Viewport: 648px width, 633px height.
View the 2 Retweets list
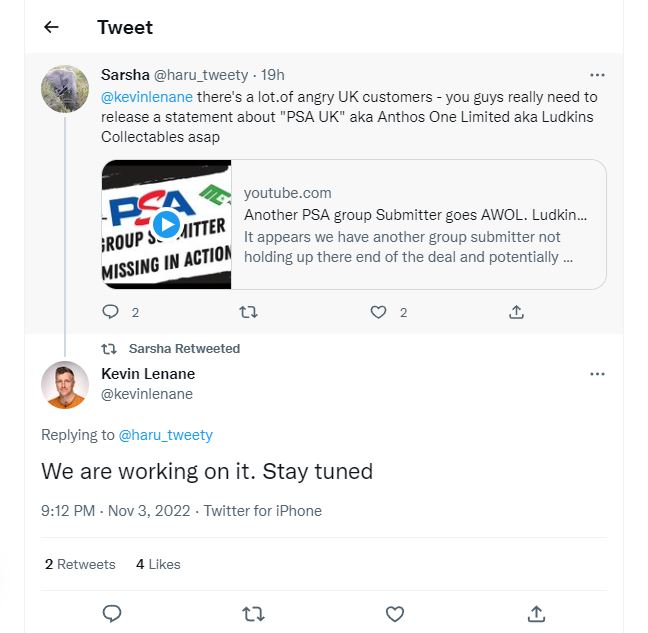(x=80, y=564)
